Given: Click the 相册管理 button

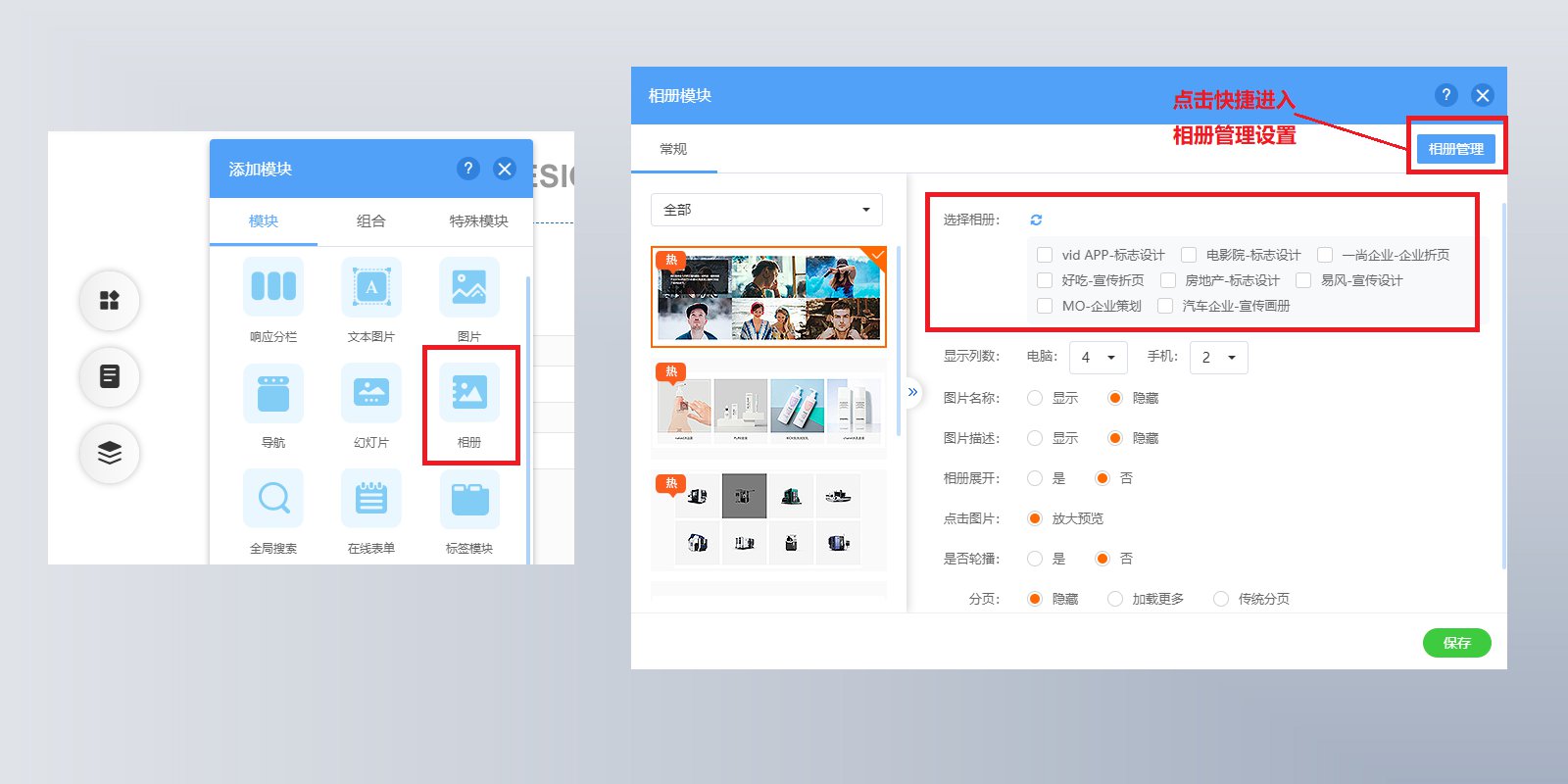Looking at the screenshot, I should click(1456, 149).
